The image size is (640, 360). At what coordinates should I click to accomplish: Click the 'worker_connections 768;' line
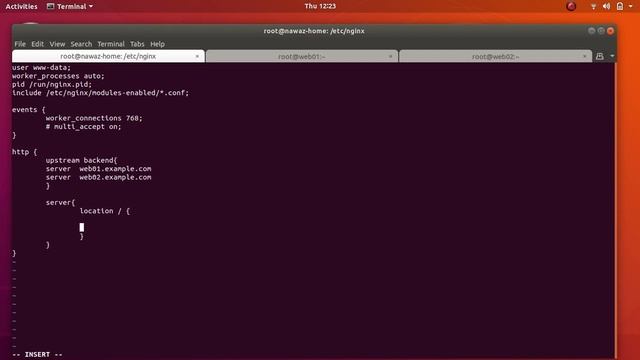[94, 118]
